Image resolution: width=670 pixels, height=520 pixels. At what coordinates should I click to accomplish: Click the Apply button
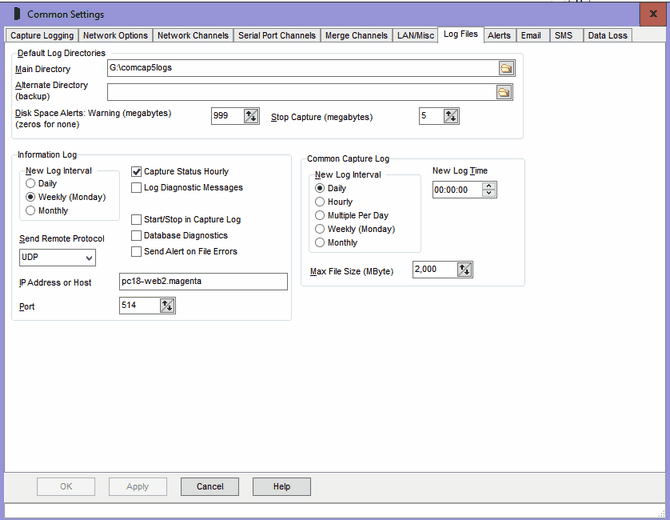[138, 487]
